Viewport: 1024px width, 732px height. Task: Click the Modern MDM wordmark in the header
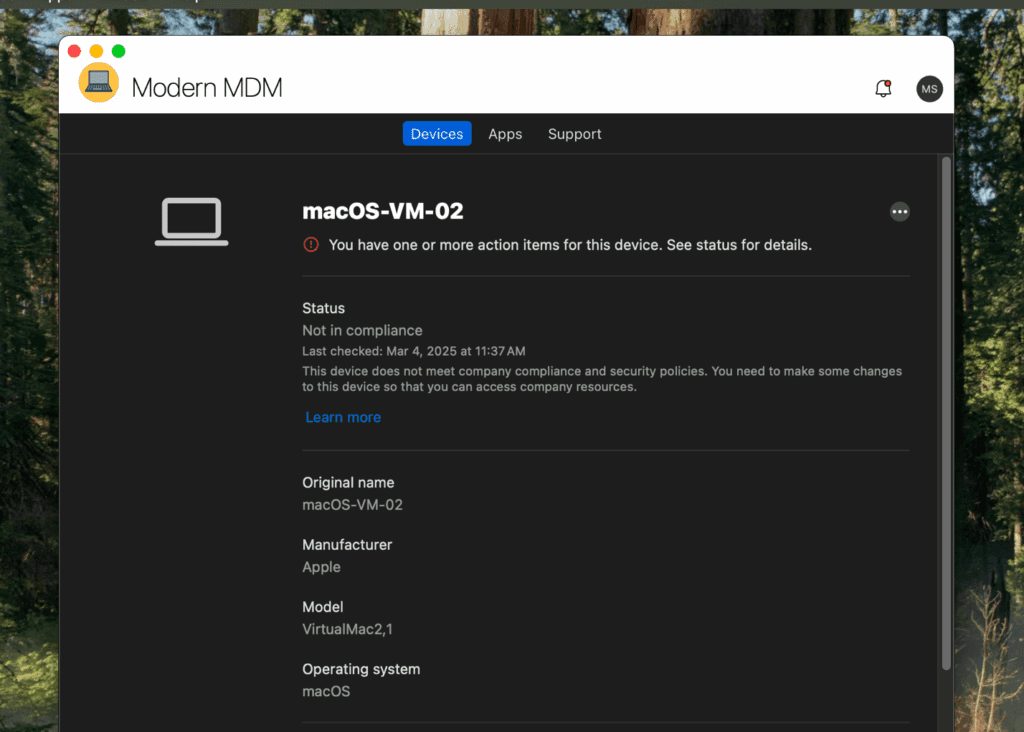(x=207, y=87)
